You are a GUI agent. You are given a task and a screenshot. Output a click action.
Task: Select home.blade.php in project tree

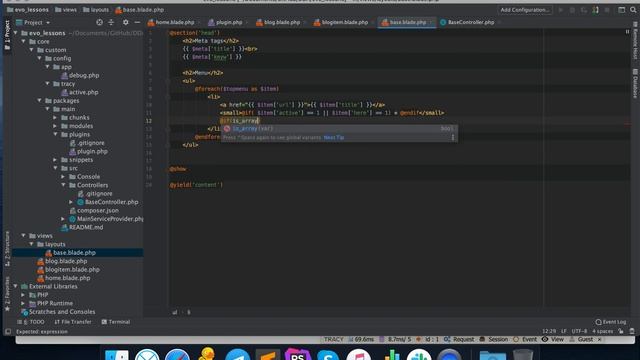[x=64, y=278]
